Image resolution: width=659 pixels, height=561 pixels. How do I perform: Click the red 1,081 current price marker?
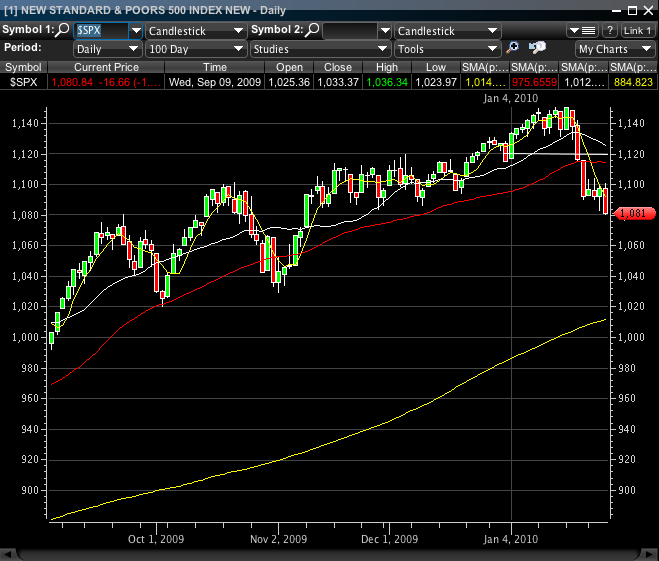tap(632, 213)
